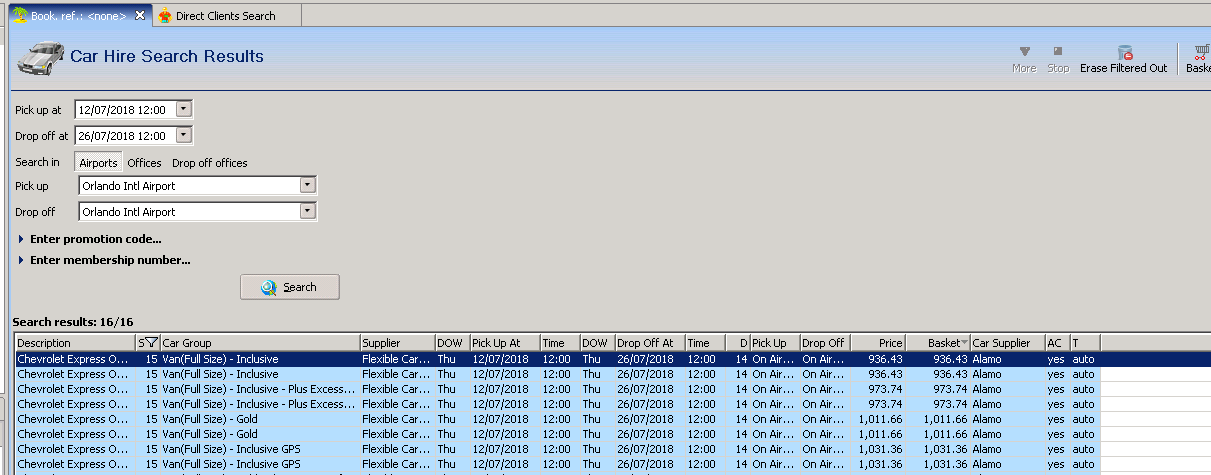
Task: Click first 1,011.66 price cell
Action: pos(877,419)
